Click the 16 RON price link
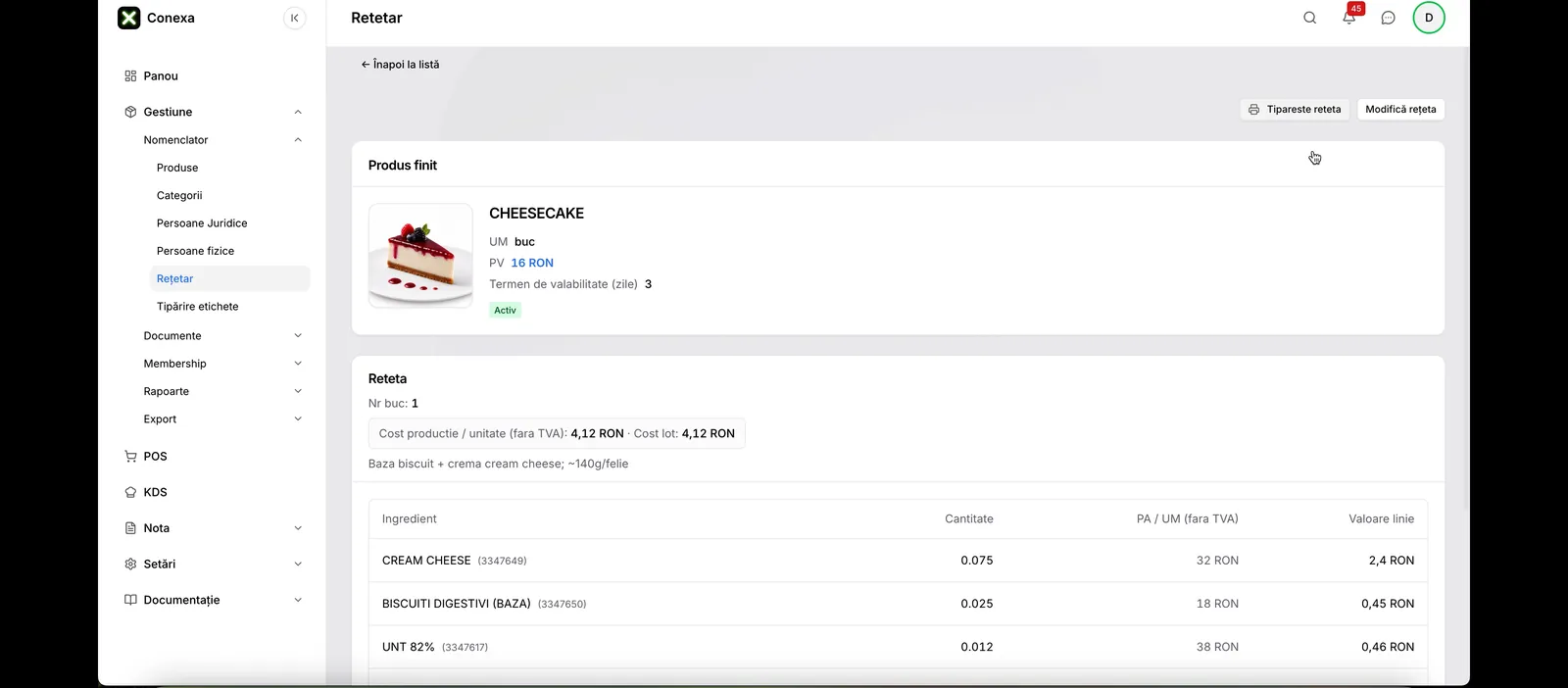This screenshot has width=1568, height=688. pos(532,263)
